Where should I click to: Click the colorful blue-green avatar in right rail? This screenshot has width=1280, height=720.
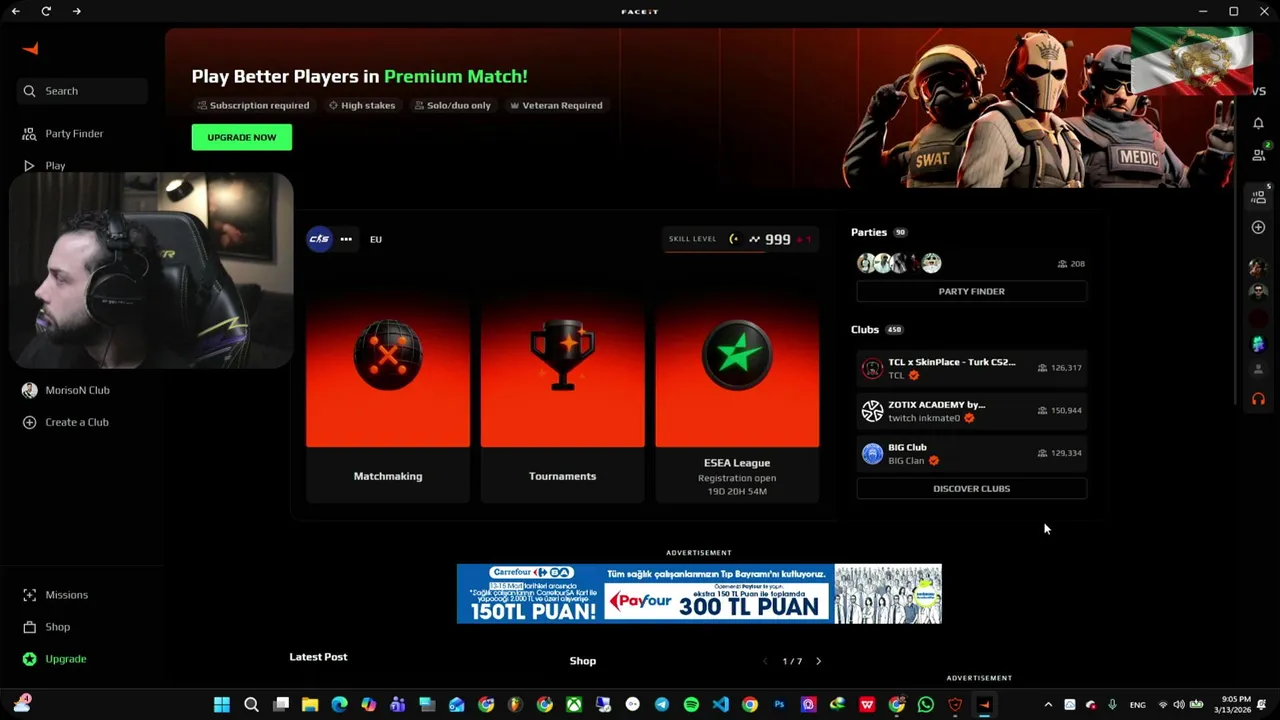1258,344
